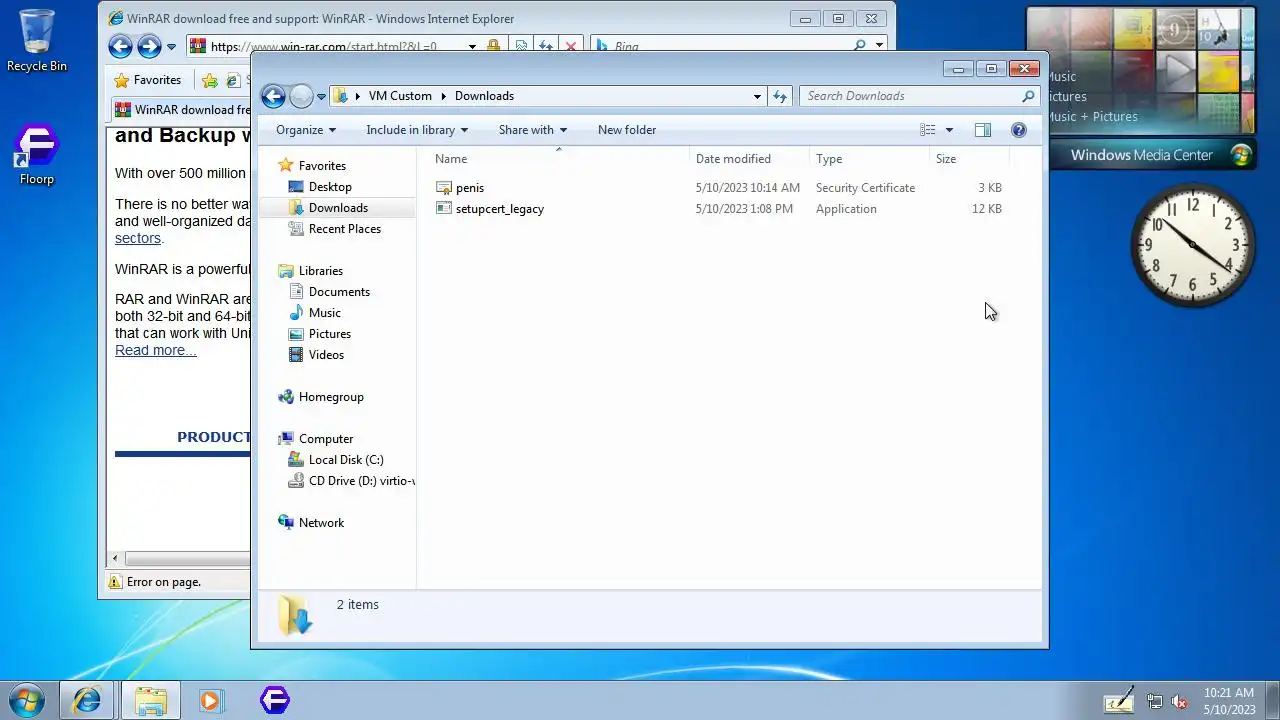The width and height of the screenshot is (1280, 720).
Task: Click the muted volume tray icon
Action: coord(1179,701)
